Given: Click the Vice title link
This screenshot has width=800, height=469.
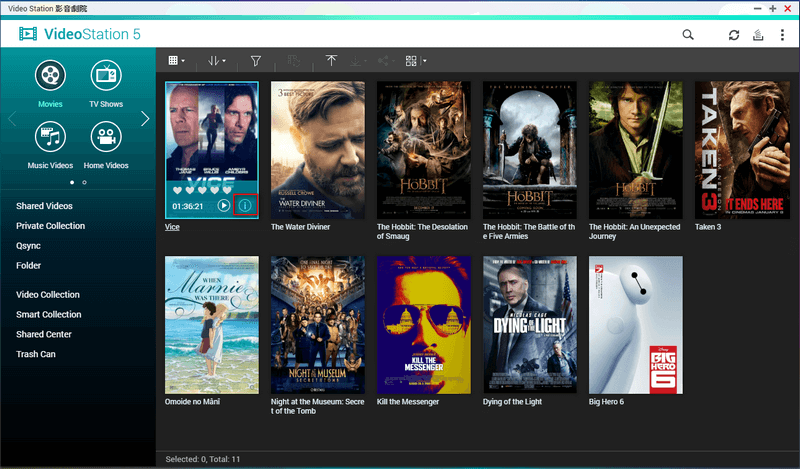Looking at the screenshot, I should pyautogui.click(x=172, y=227).
